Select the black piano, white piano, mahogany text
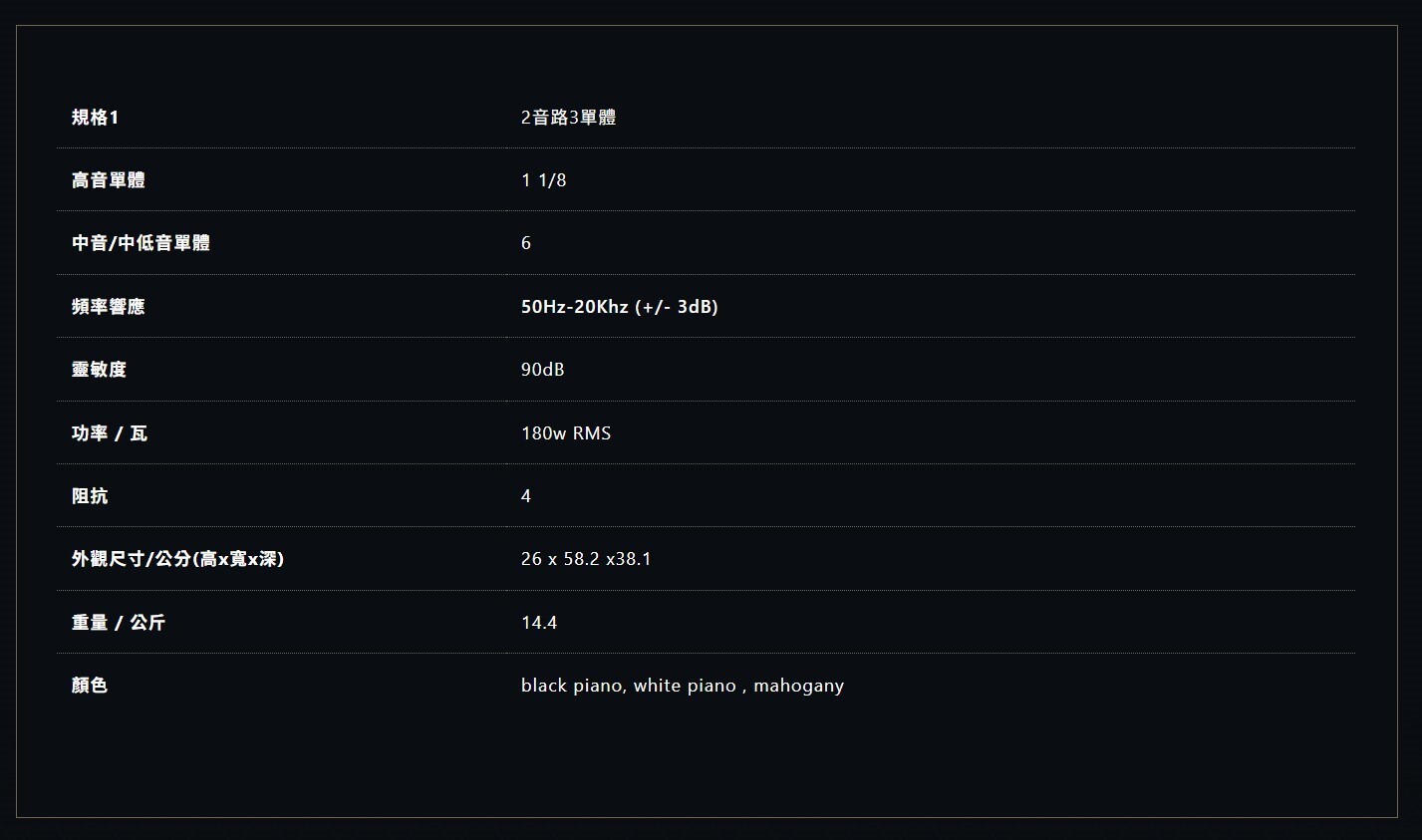This screenshot has width=1422, height=840. click(682, 686)
